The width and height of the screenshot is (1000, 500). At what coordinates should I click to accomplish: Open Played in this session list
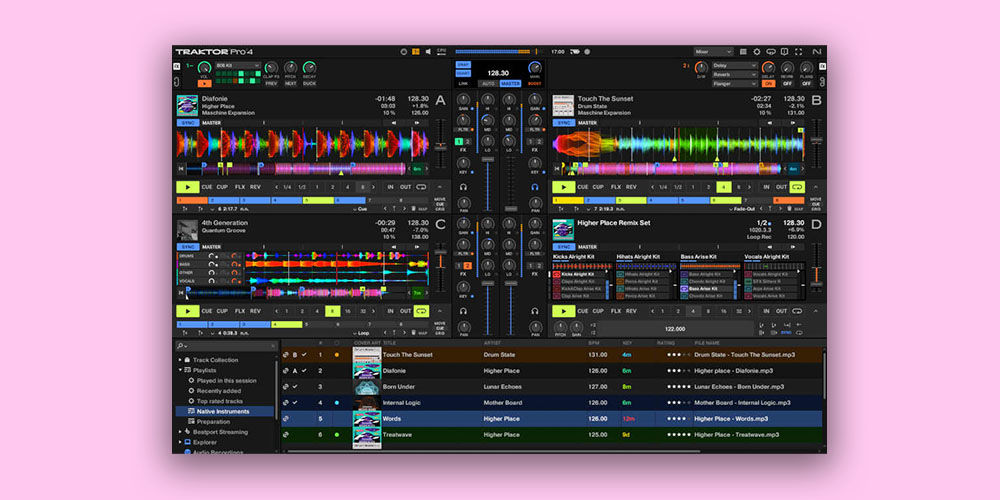[x=226, y=381]
